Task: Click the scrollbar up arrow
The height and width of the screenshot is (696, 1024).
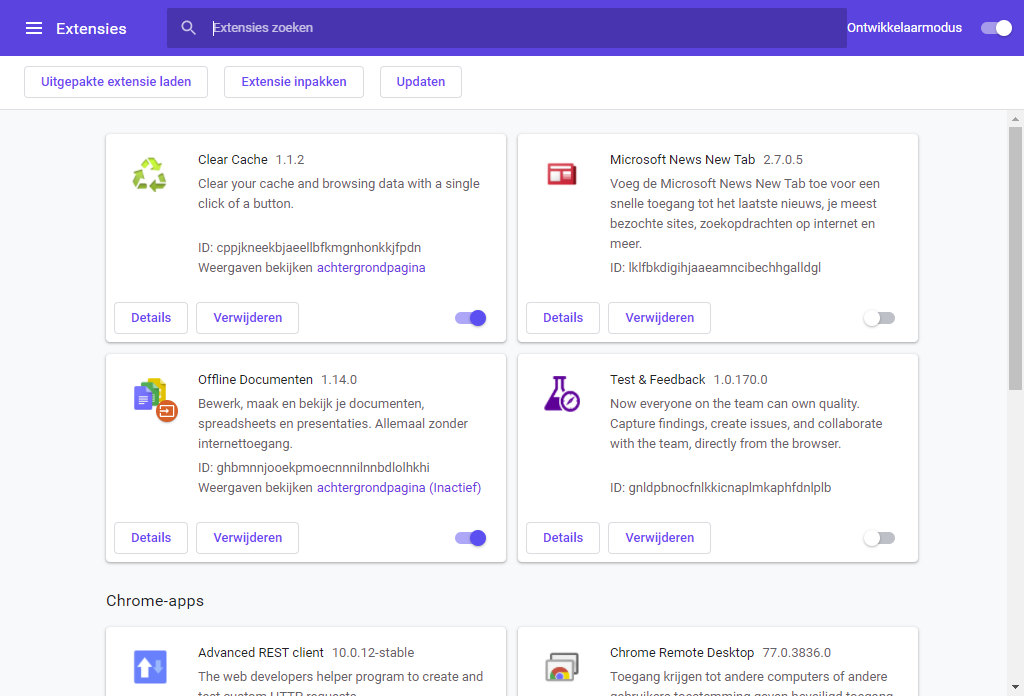Action: pyautogui.click(x=1015, y=119)
